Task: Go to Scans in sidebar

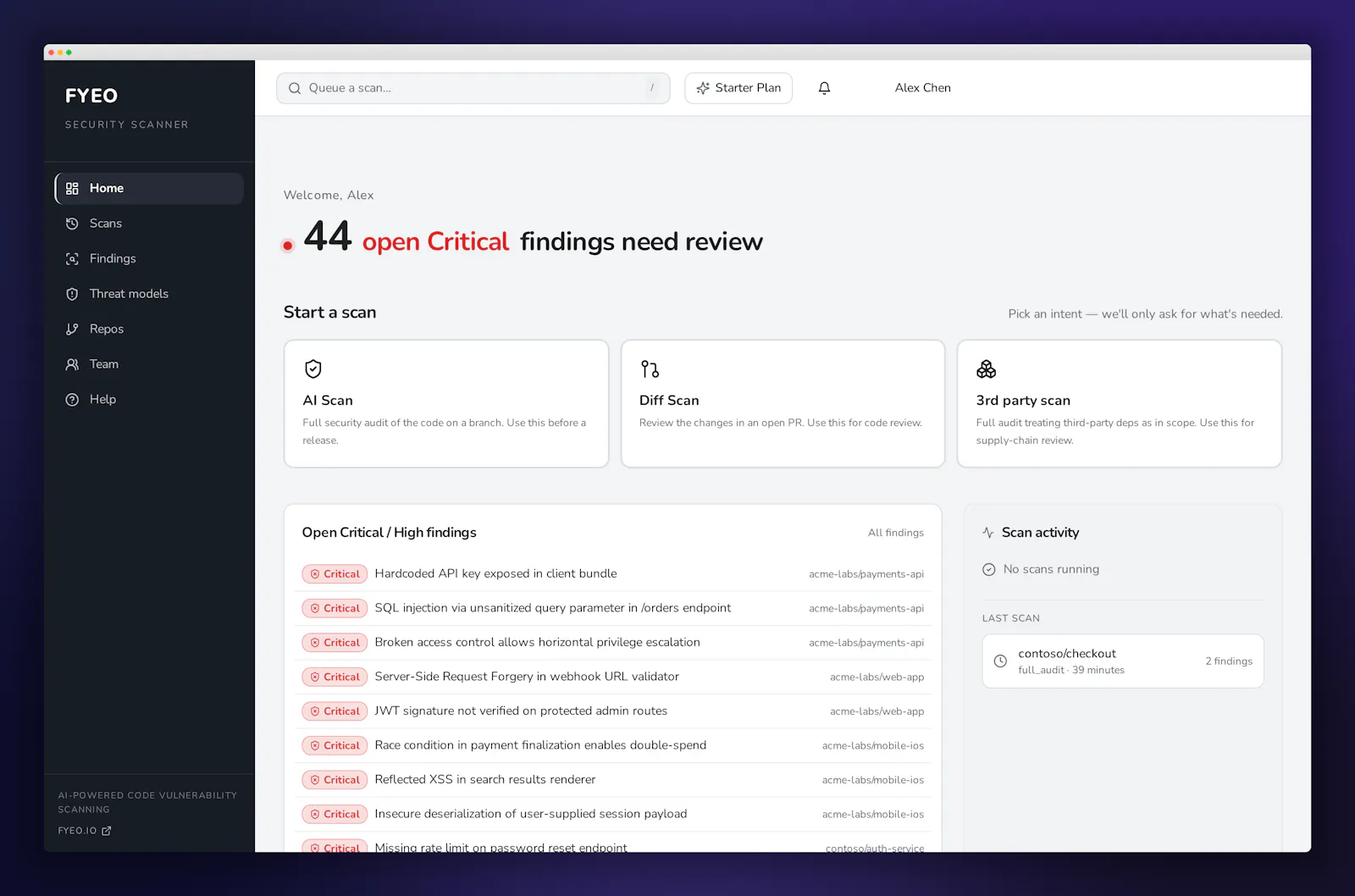Action: pos(149,224)
